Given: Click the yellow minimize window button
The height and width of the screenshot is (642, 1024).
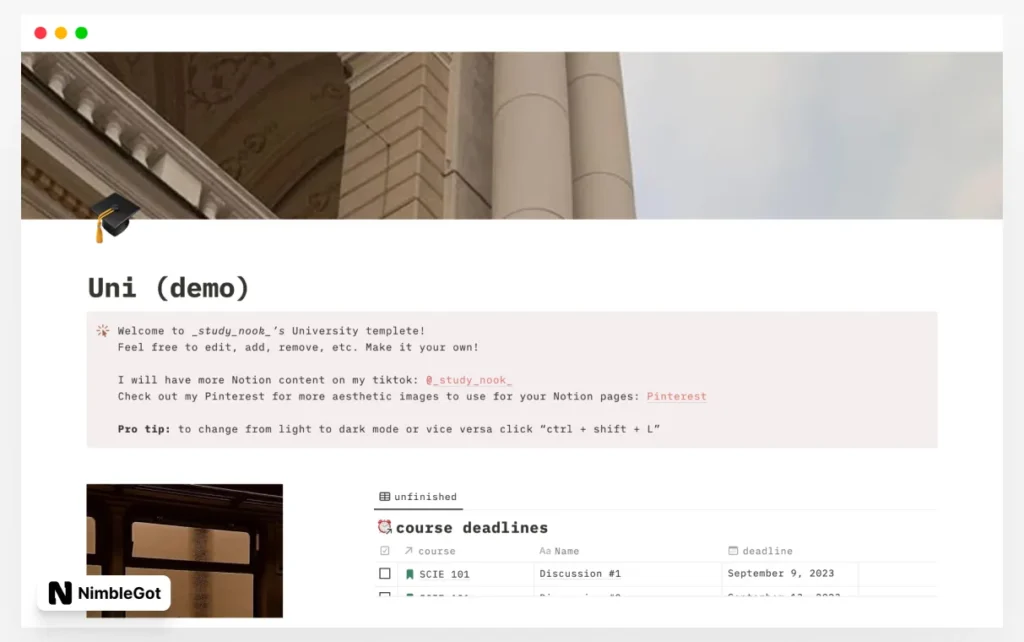Looking at the screenshot, I should [x=61, y=33].
